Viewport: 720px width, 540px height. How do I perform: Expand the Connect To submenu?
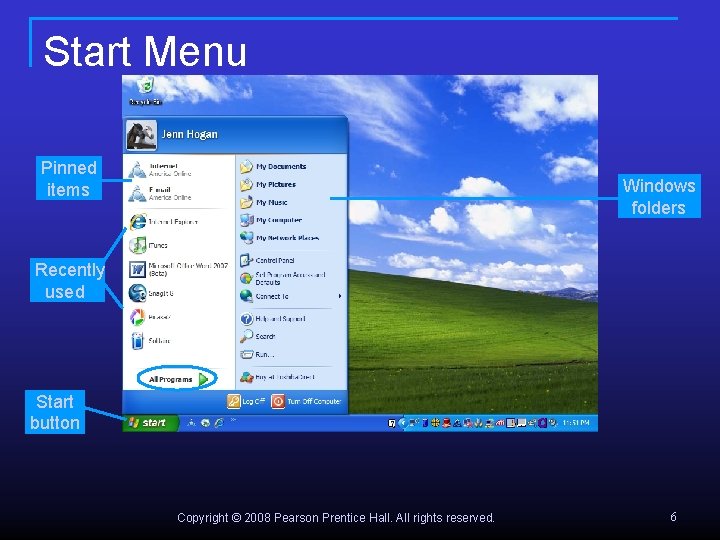coord(291,296)
